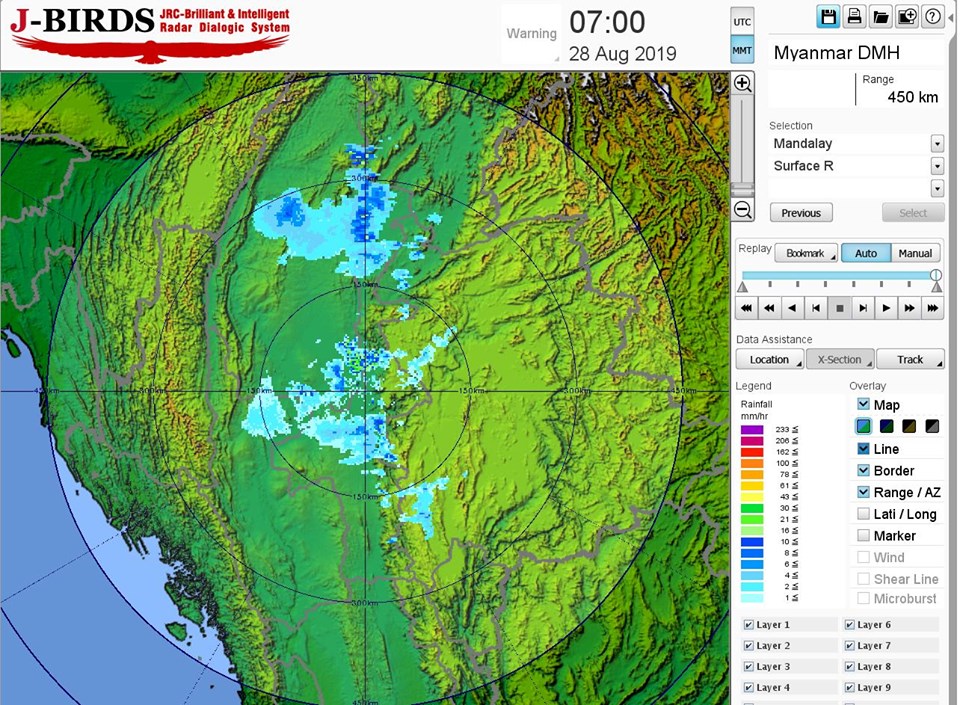Enable the Lati / Long overlay checkbox
960x705 pixels.
pos(863,514)
